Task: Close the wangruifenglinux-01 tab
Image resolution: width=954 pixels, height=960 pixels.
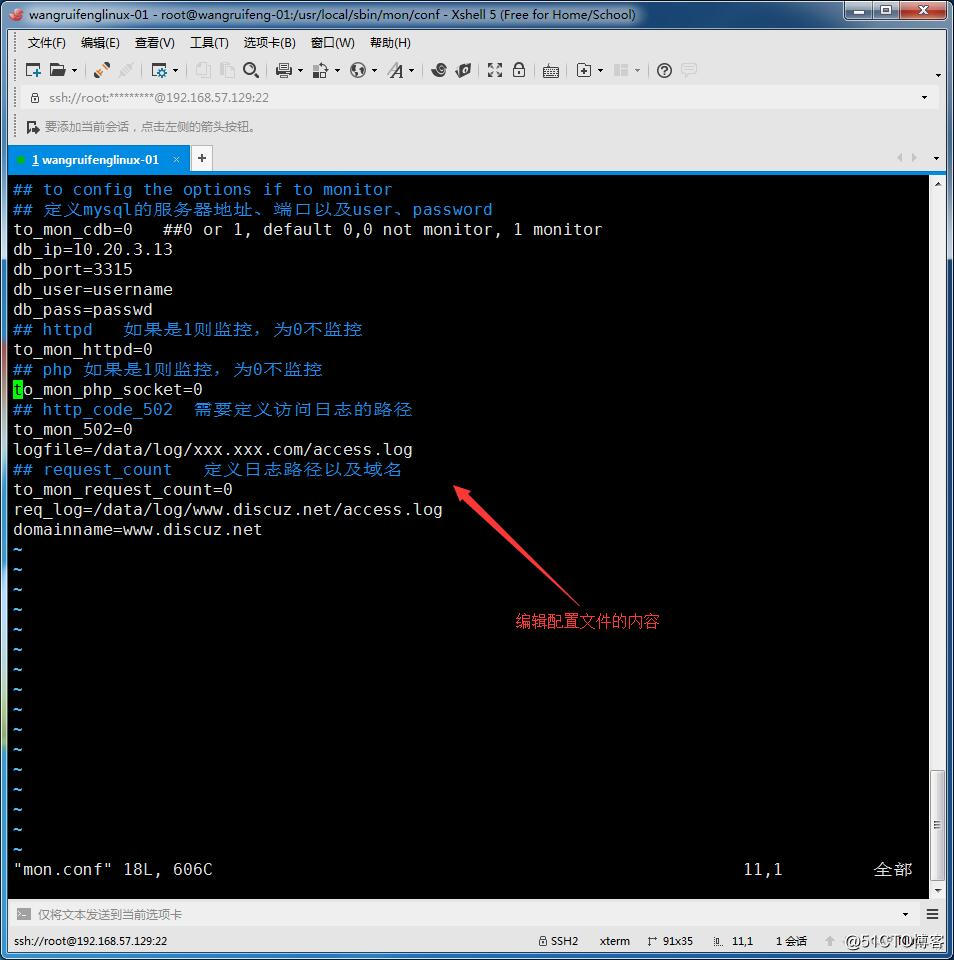Action: point(176,159)
